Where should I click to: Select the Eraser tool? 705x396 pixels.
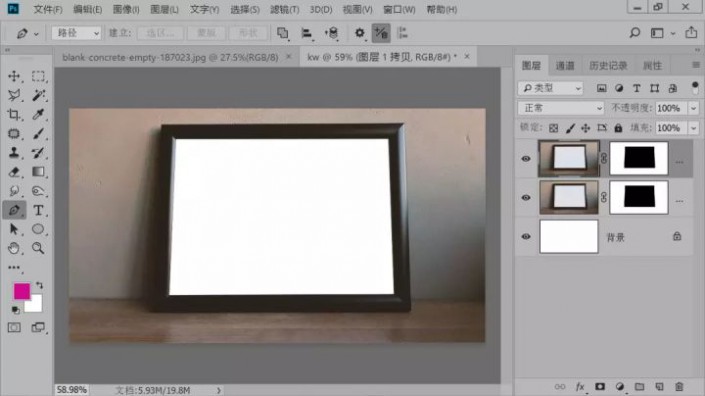tap(14, 172)
